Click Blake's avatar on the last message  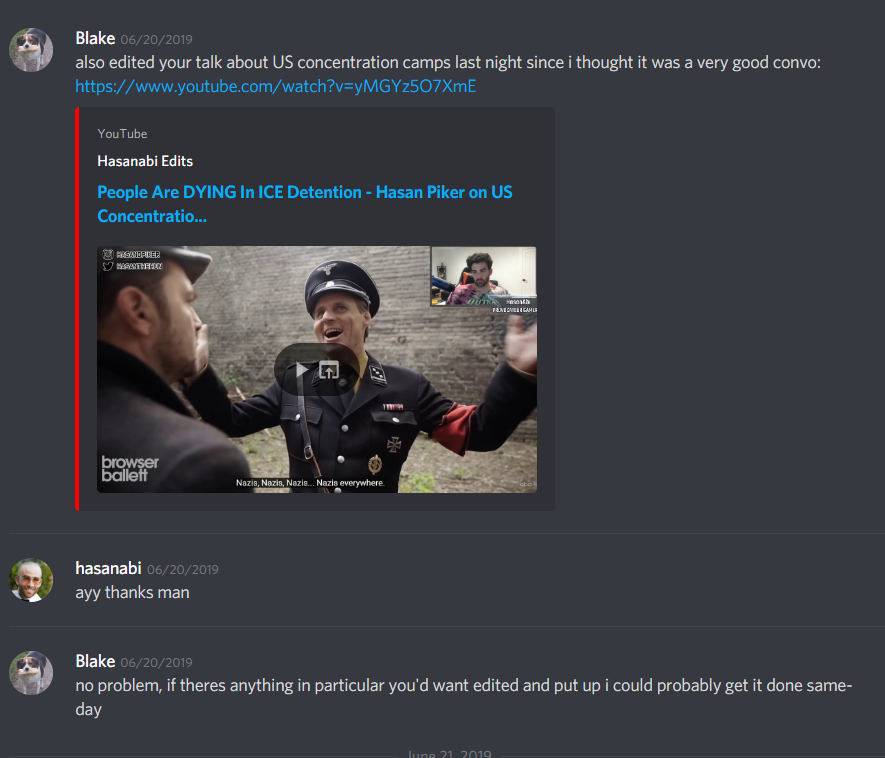pos(31,673)
